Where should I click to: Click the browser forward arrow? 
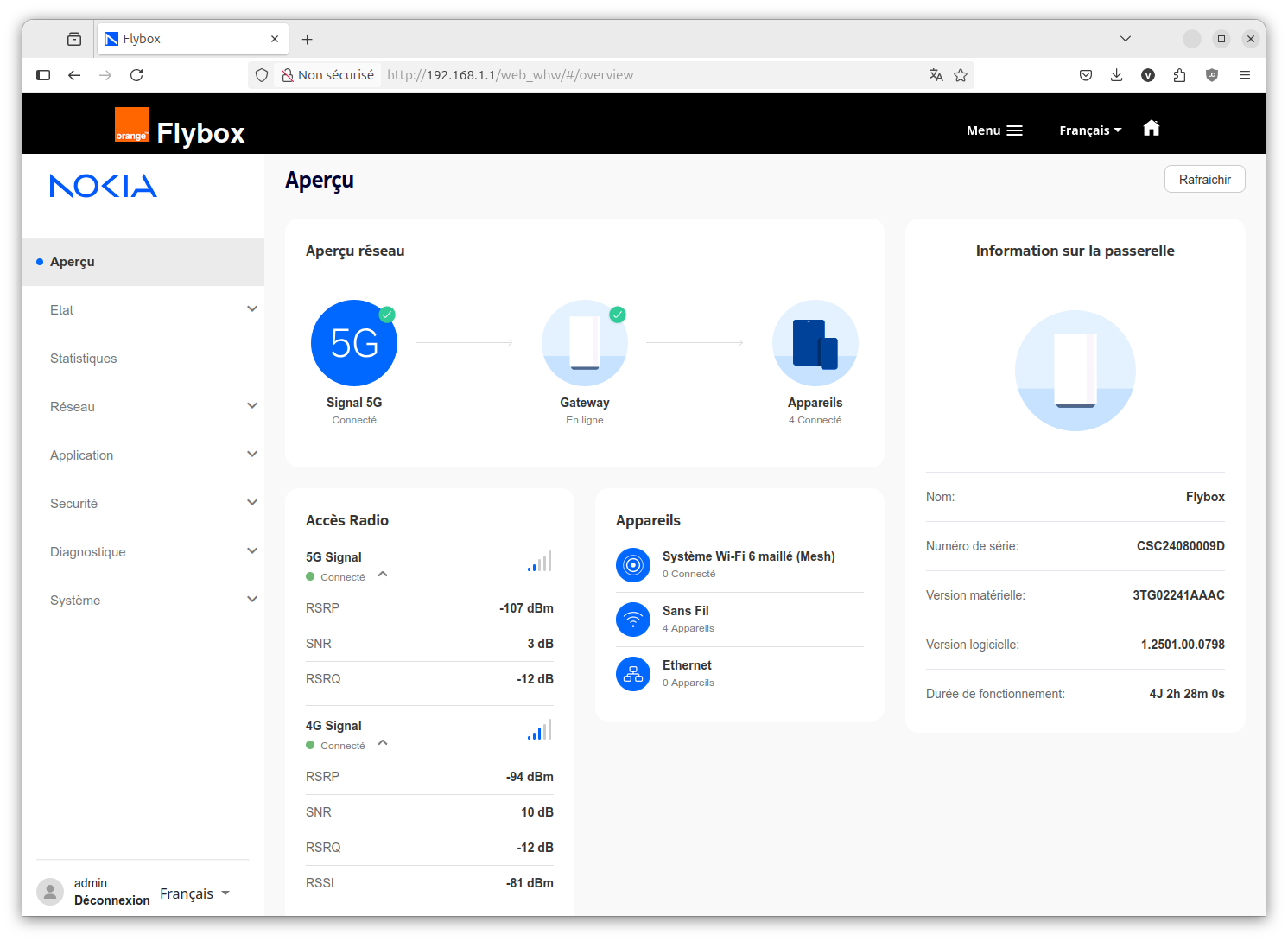105,75
